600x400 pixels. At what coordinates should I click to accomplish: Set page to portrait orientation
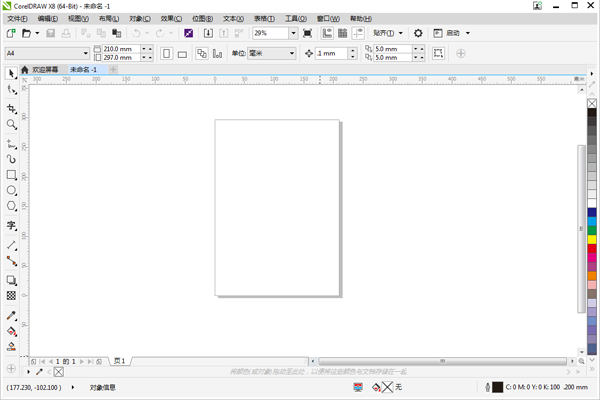pos(166,52)
